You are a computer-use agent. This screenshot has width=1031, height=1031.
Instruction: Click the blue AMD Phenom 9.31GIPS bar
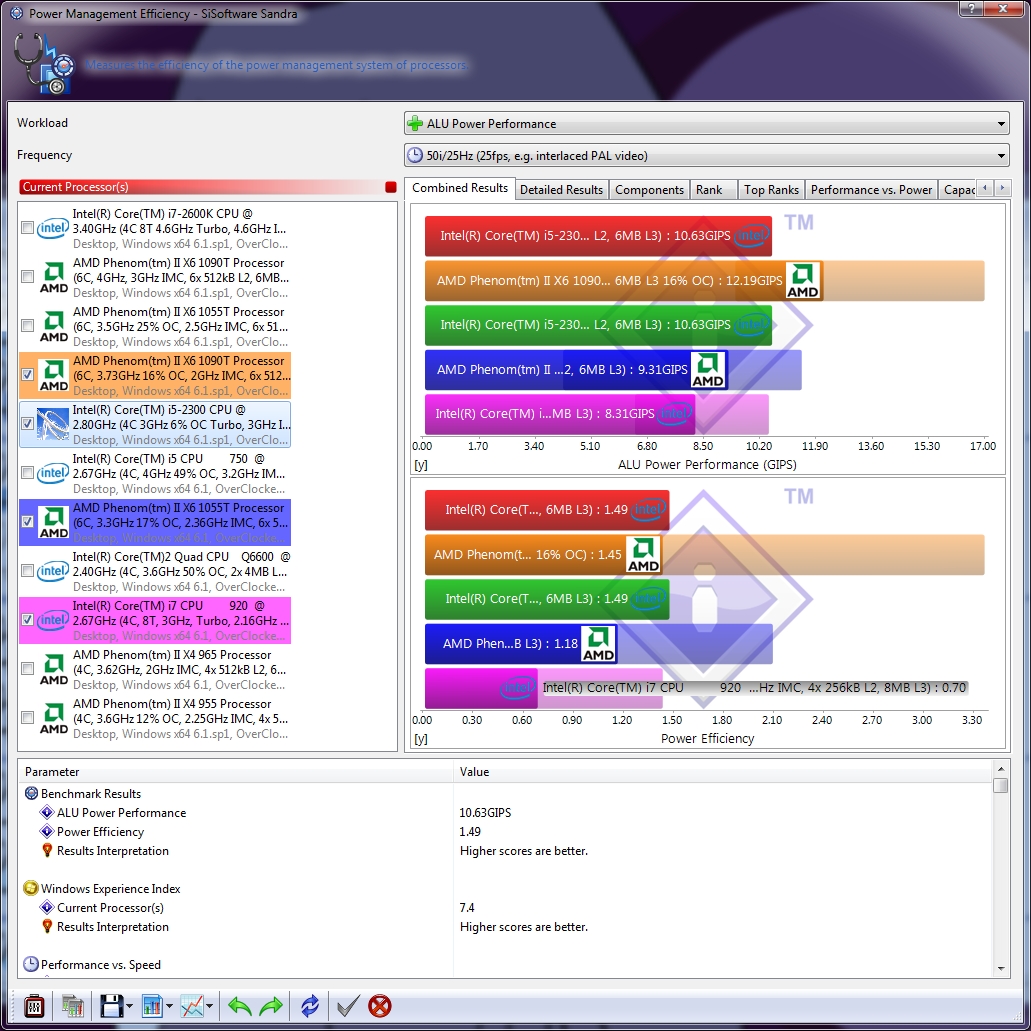point(576,370)
